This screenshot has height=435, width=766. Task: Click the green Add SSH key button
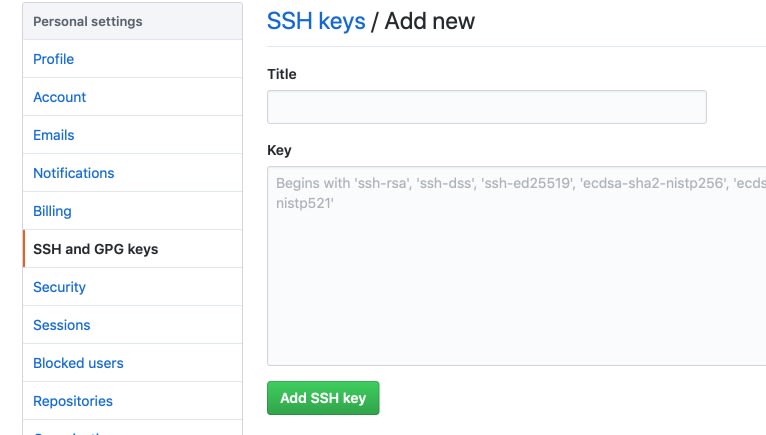click(323, 398)
